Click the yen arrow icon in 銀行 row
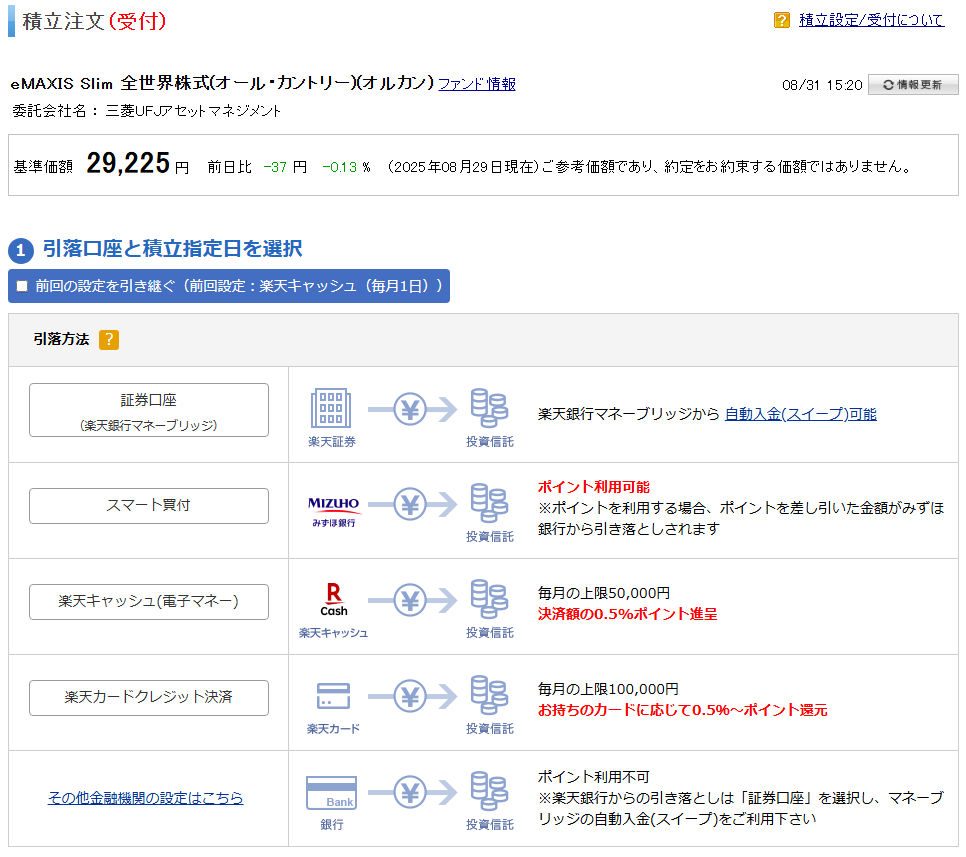Image resolution: width=966 pixels, height=857 pixels. point(413,792)
